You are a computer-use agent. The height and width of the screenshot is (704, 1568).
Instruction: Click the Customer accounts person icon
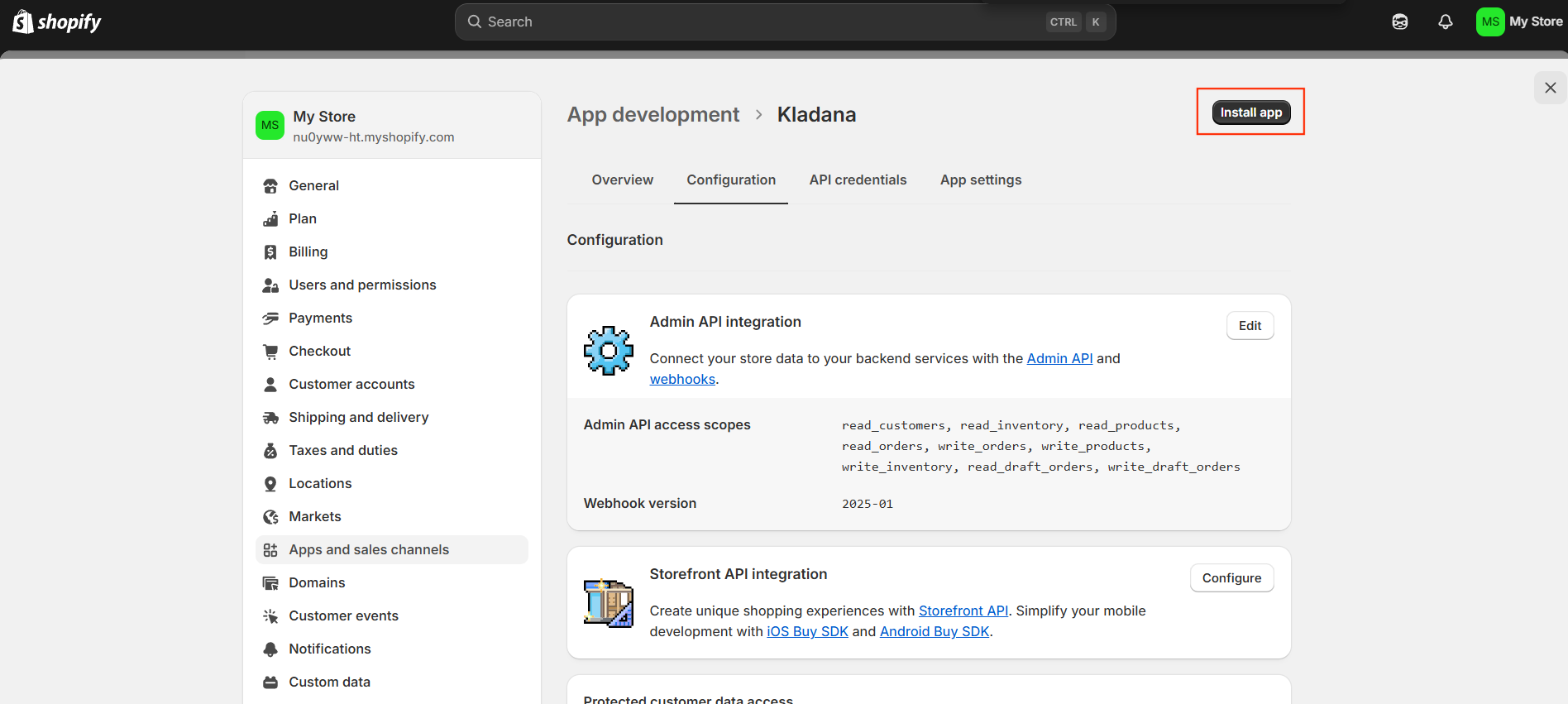click(x=270, y=385)
